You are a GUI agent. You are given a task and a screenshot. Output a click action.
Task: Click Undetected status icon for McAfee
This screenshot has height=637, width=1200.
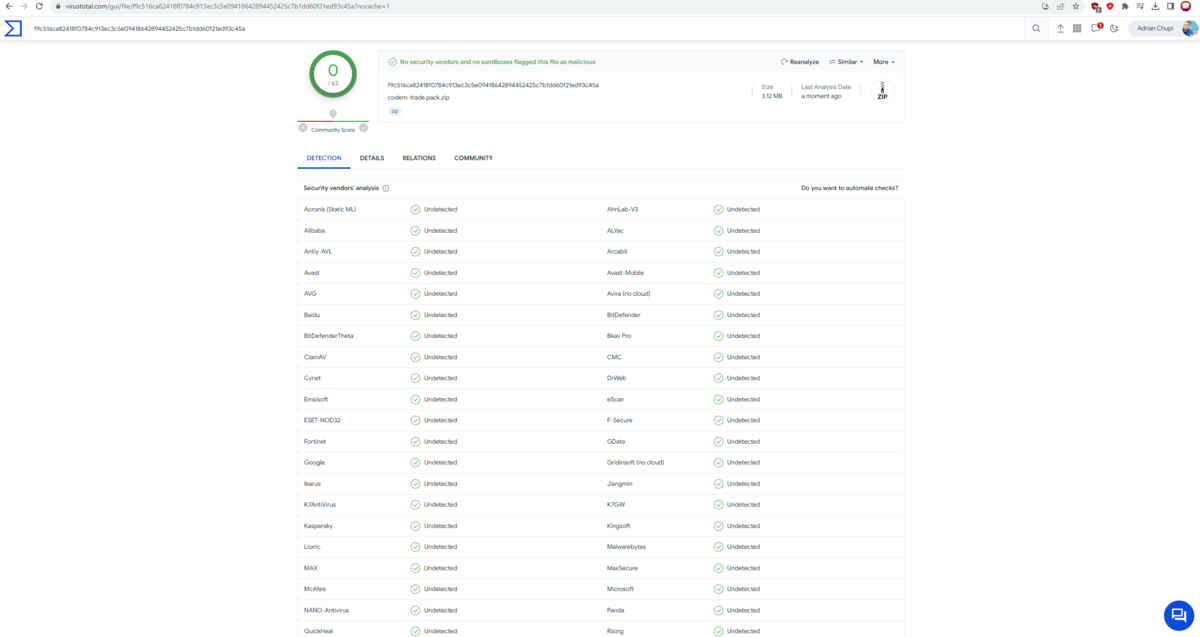(x=415, y=589)
